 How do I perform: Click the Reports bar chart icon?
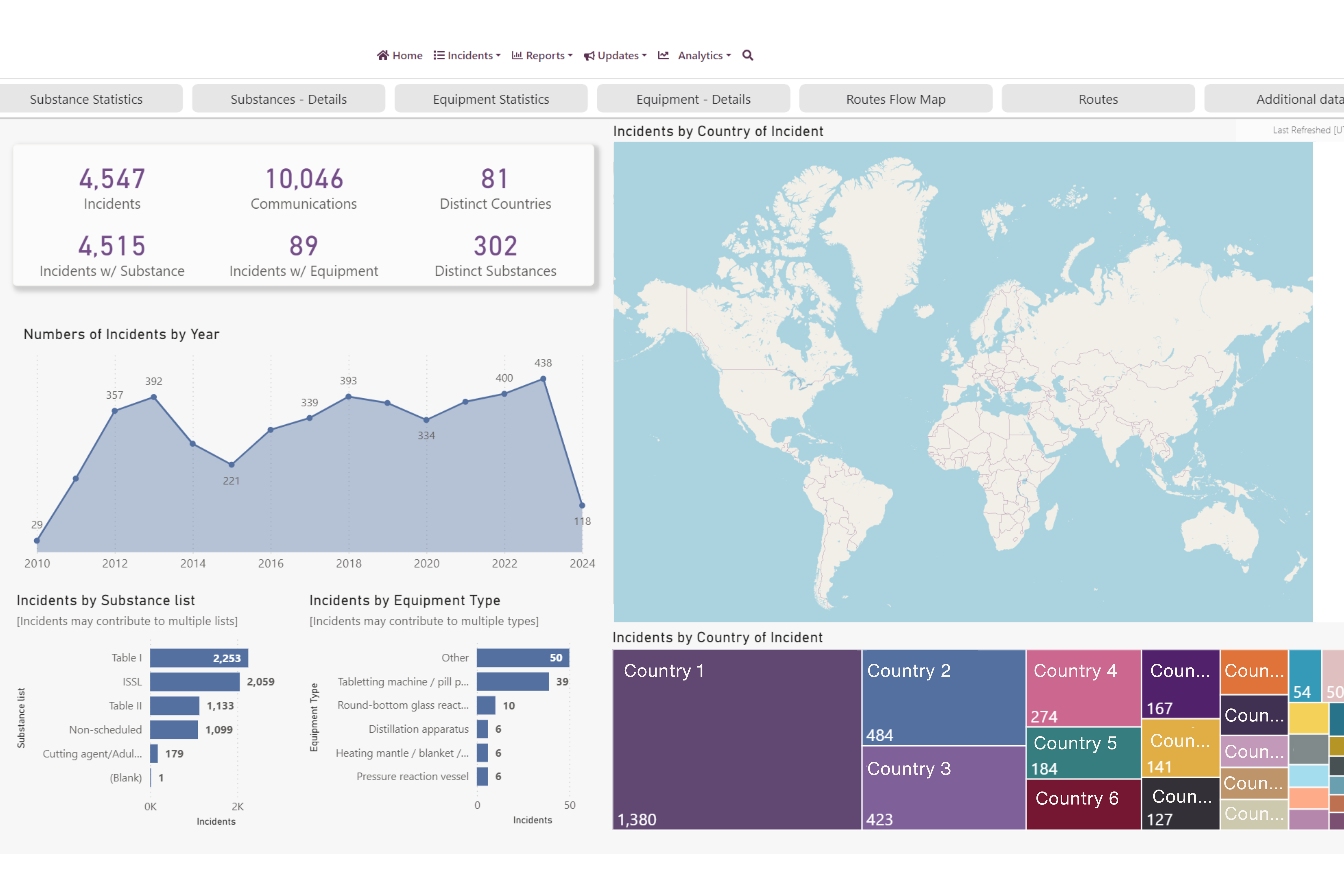(x=517, y=56)
